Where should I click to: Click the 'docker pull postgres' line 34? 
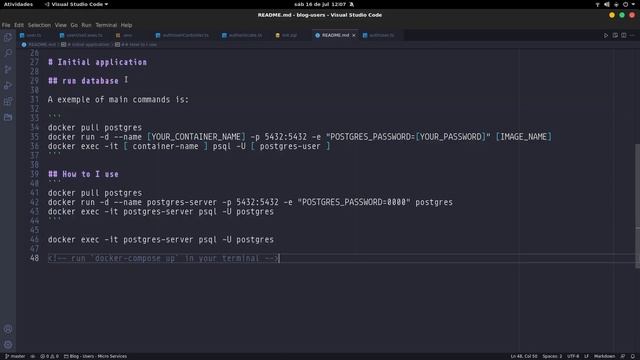tap(95, 127)
